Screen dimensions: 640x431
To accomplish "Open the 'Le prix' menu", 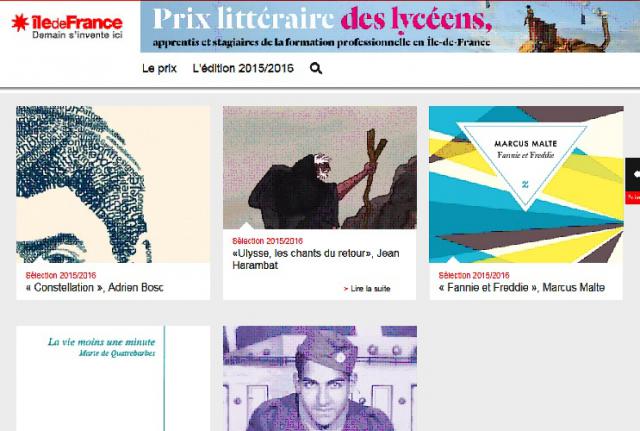I will point(159,68).
